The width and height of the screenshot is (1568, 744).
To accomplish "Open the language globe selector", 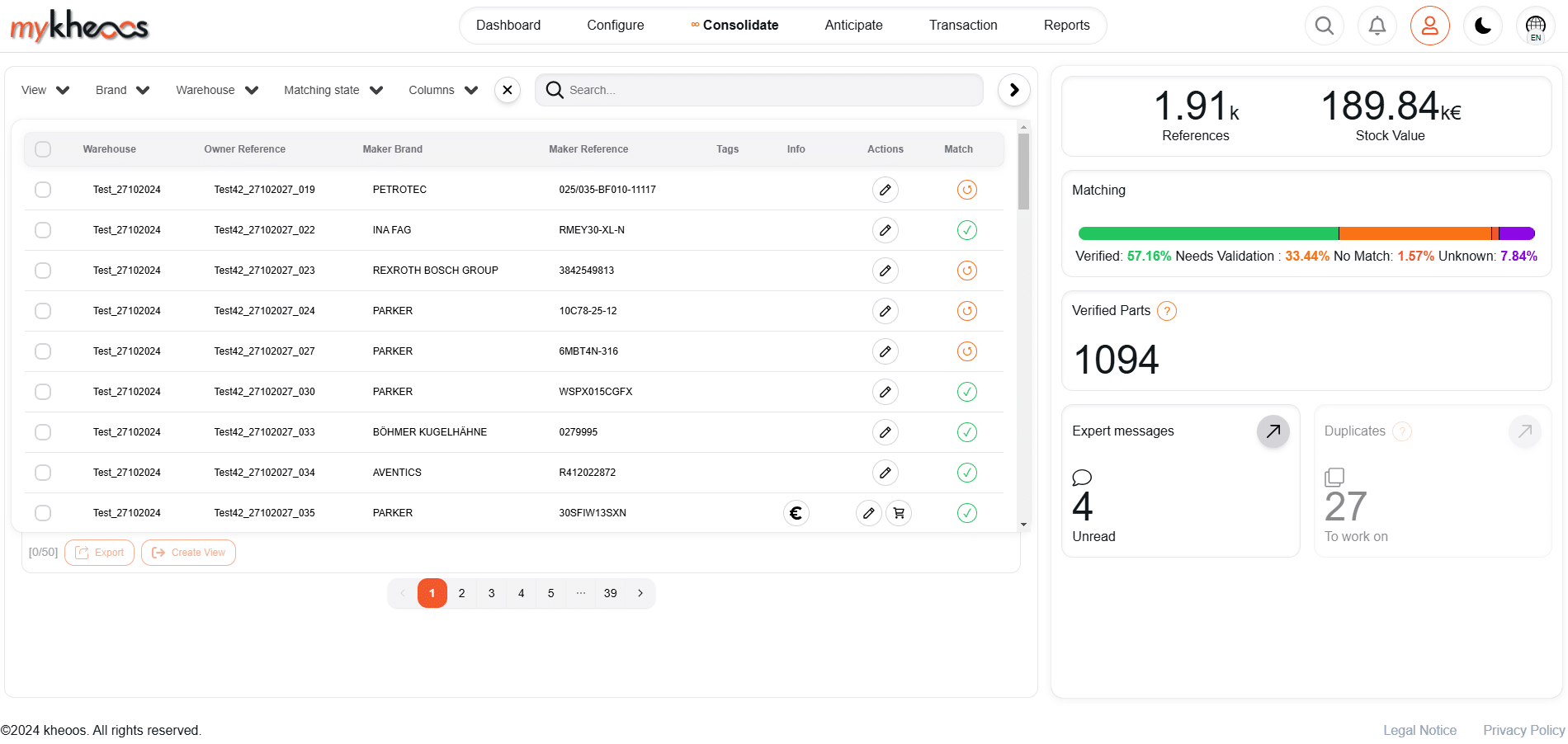I will tap(1535, 26).
